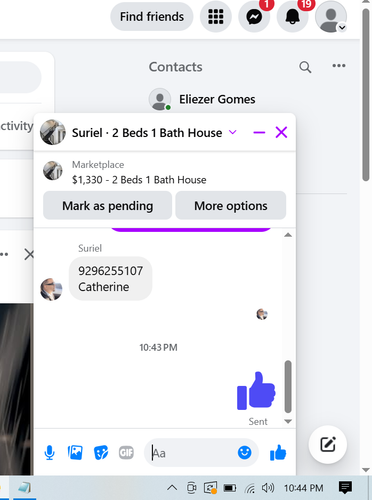
Task: Attach a photo using the image icon
Action: [x=75, y=453]
